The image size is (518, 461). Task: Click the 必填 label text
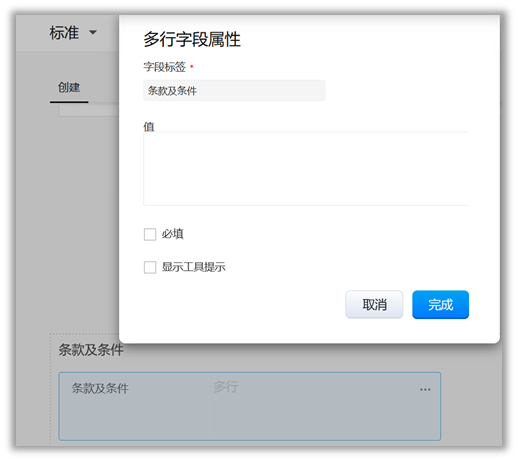point(173,234)
